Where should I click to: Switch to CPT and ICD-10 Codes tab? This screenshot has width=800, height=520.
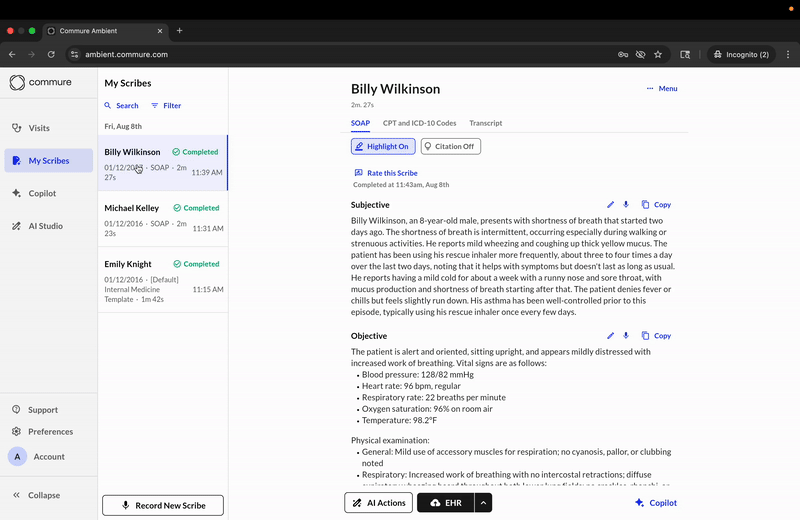(419, 123)
